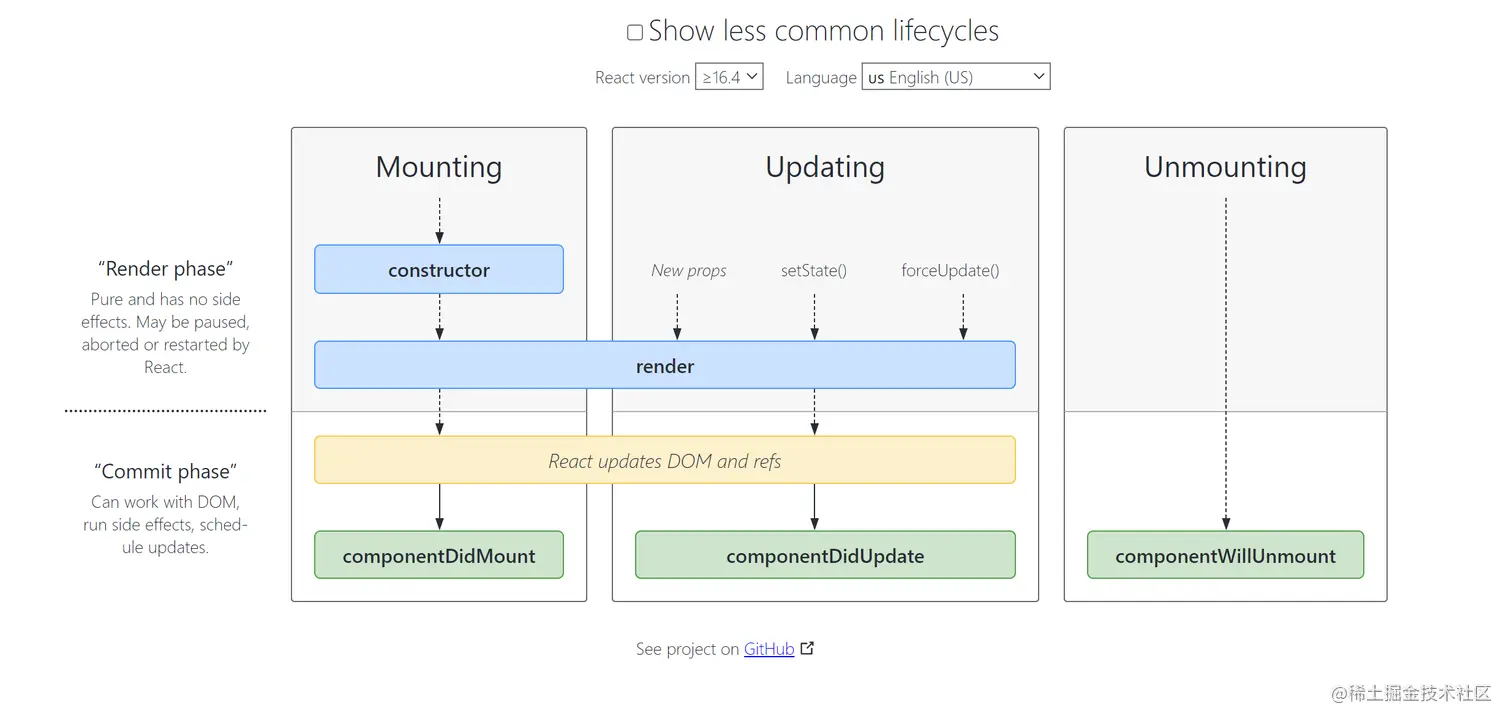This screenshot has height=724, width=1512.
Task: Click the componentDidUpdate box
Action: tap(825, 555)
